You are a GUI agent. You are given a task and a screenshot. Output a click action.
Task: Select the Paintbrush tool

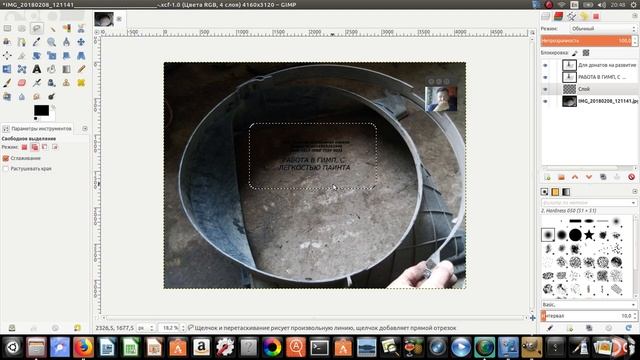coord(7,83)
